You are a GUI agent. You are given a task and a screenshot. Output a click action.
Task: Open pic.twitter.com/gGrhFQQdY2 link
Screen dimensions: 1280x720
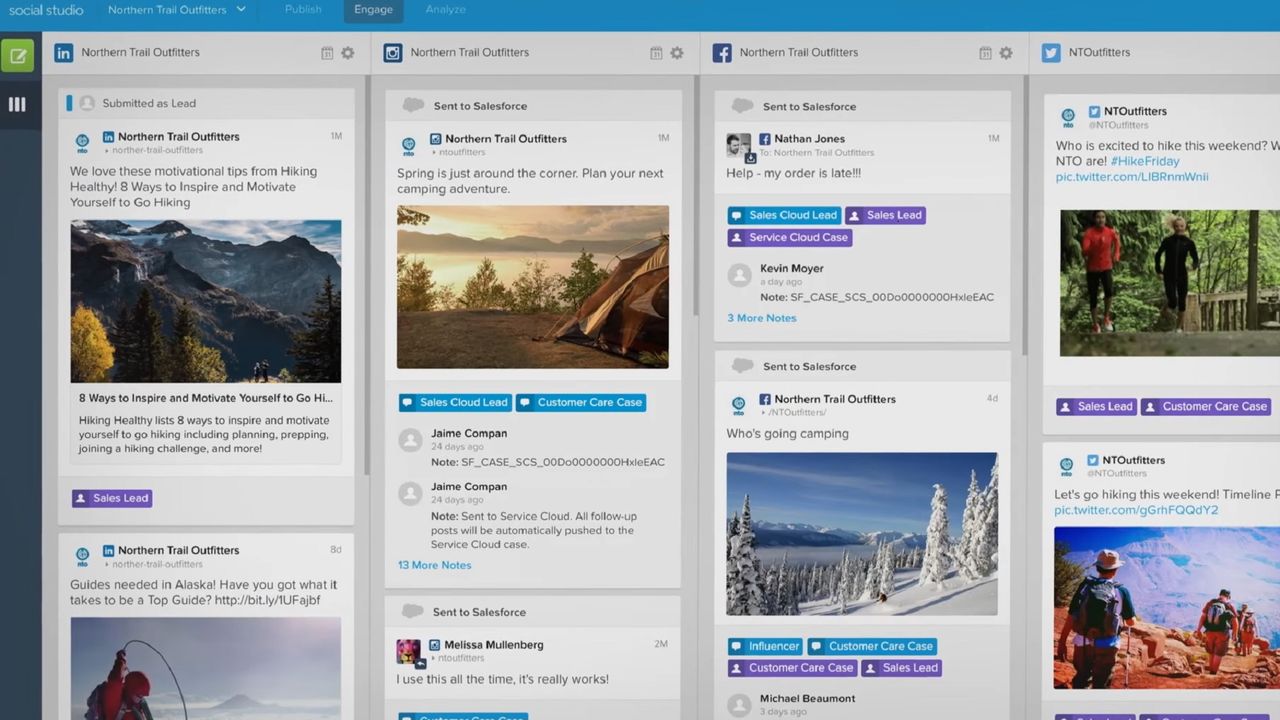tap(1136, 510)
